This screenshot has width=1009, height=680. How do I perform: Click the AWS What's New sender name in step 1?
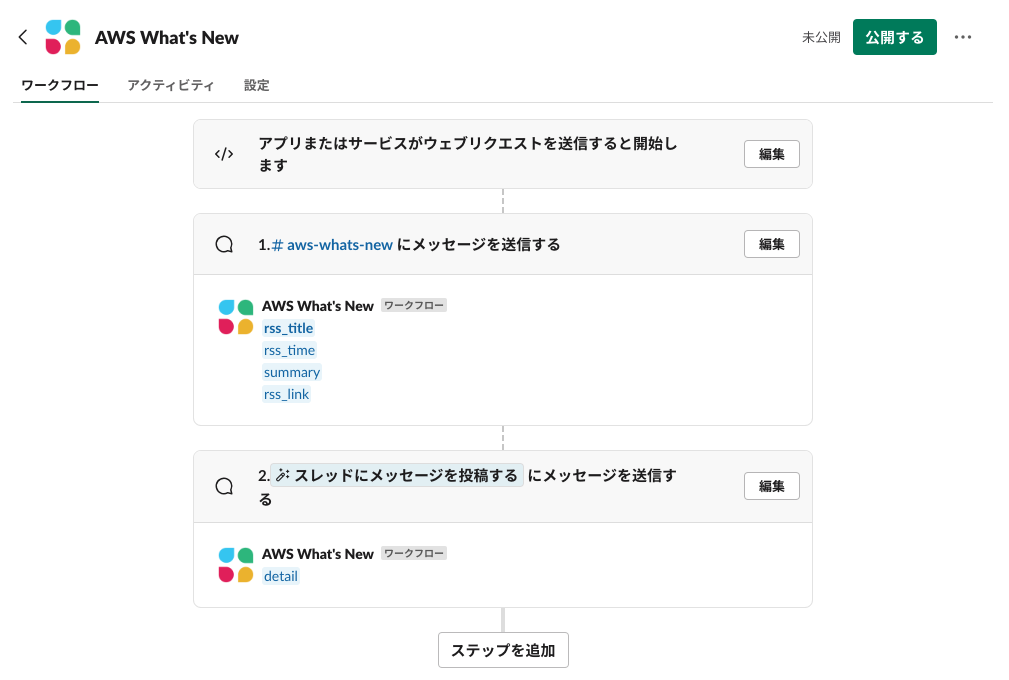coord(318,306)
